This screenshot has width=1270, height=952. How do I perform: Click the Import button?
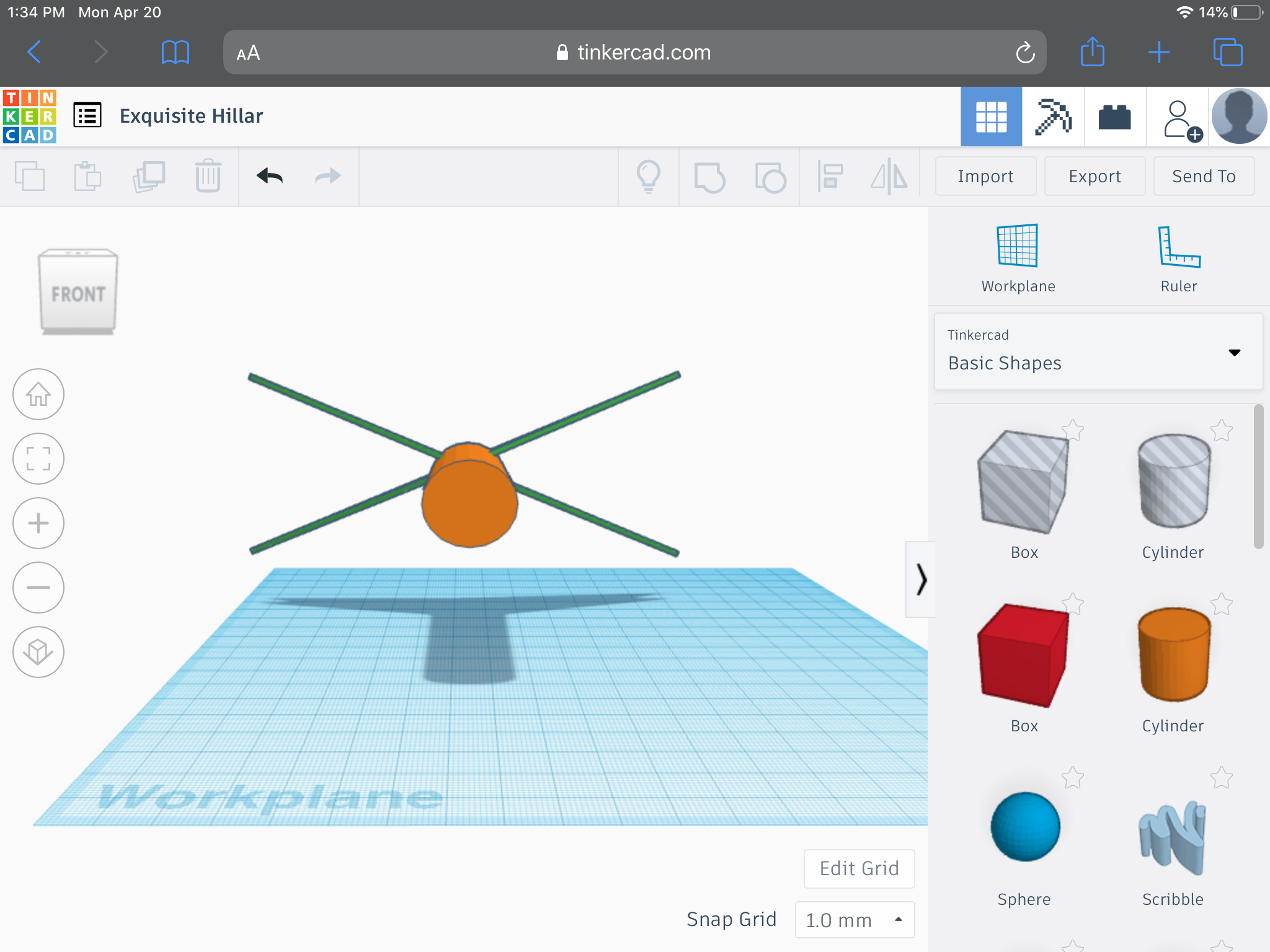(985, 177)
